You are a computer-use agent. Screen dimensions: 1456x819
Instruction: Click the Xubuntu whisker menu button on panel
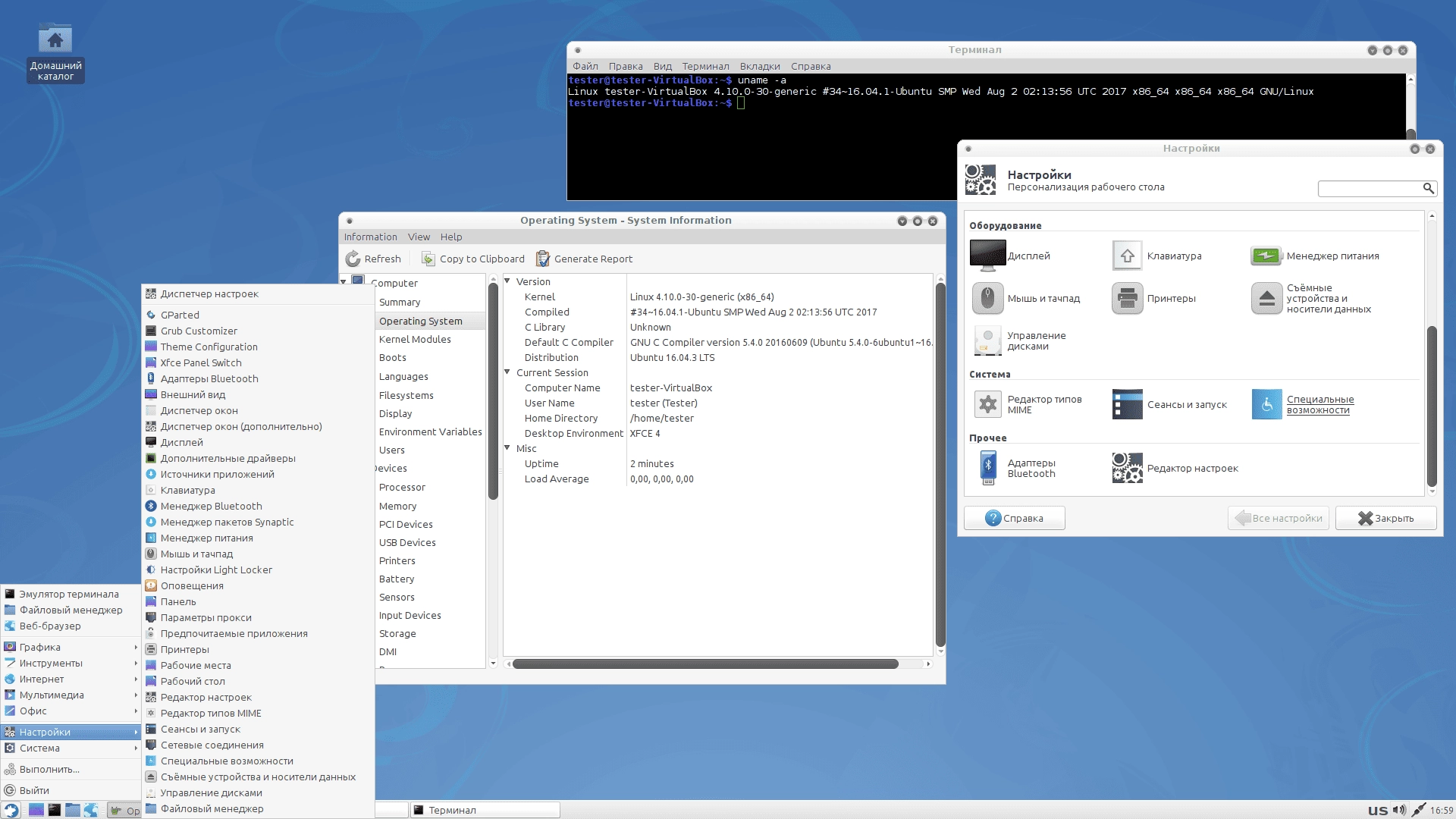(x=11, y=810)
